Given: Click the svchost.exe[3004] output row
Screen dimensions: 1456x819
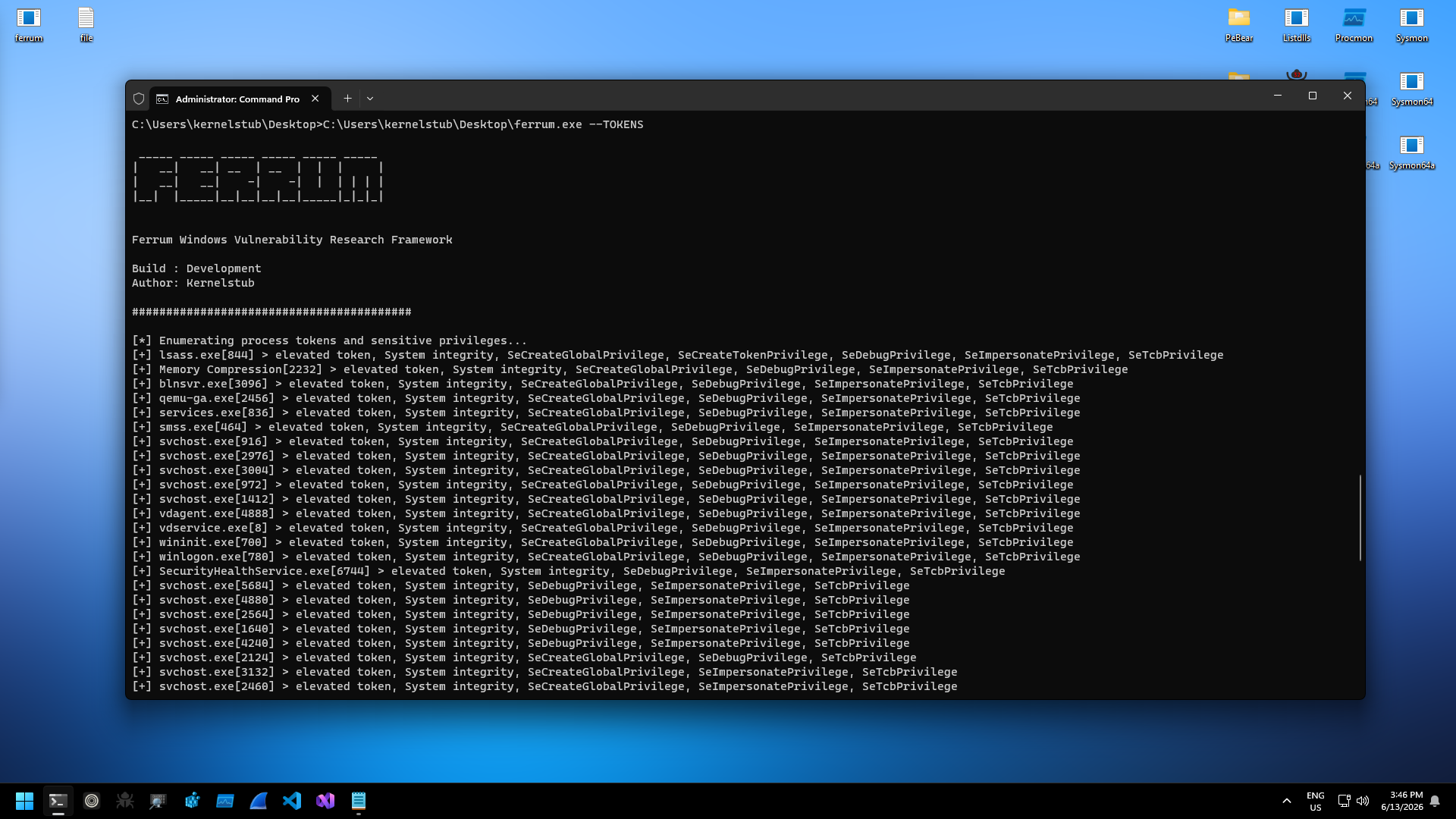Looking at the screenshot, I should click(x=606, y=470).
